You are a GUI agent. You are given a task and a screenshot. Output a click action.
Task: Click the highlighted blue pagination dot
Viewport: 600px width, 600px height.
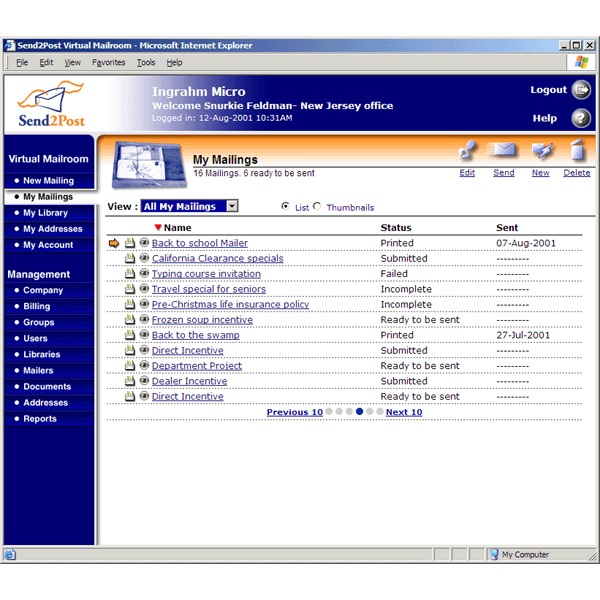tap(359, 411)
